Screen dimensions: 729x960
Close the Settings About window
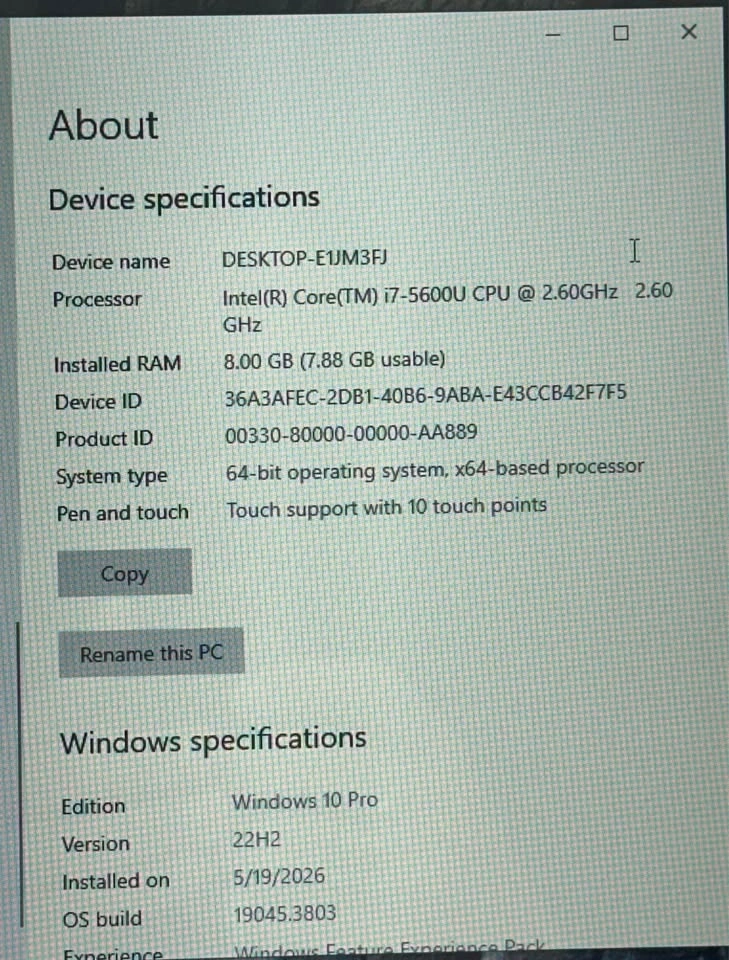tap(689, 32)
